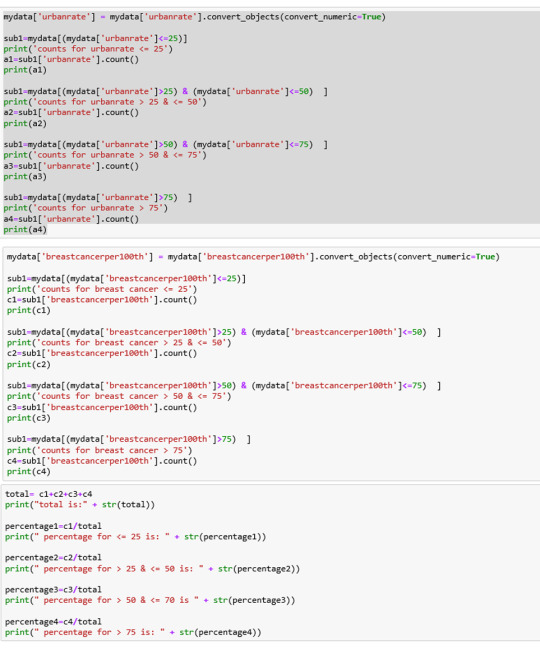Image resolution: width=540 pixels, height=650 pixels.
Task: Click line total= c1+c2+c3+c4
Action: pyautogui.click(x=48, y=494)
